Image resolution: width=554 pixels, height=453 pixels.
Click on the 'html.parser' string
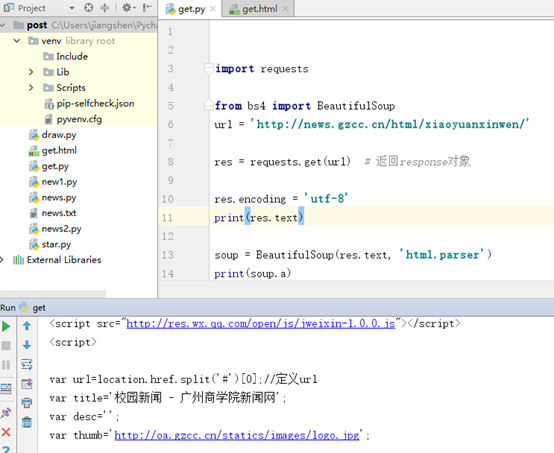(442, 255)
